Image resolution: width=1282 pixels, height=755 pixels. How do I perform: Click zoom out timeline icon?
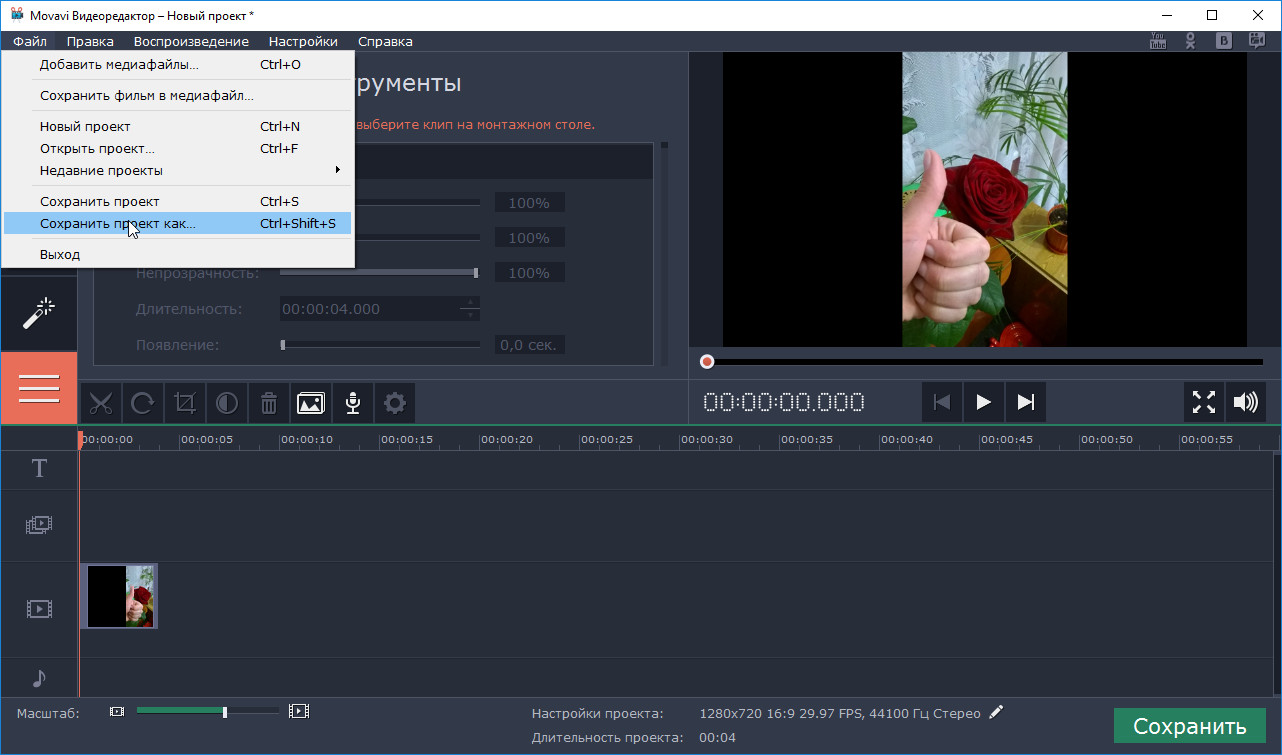click(118, 711)
